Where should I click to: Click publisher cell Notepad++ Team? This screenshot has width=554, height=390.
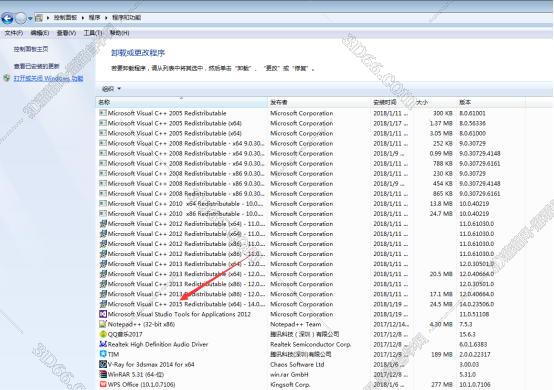tap(296, 324)
